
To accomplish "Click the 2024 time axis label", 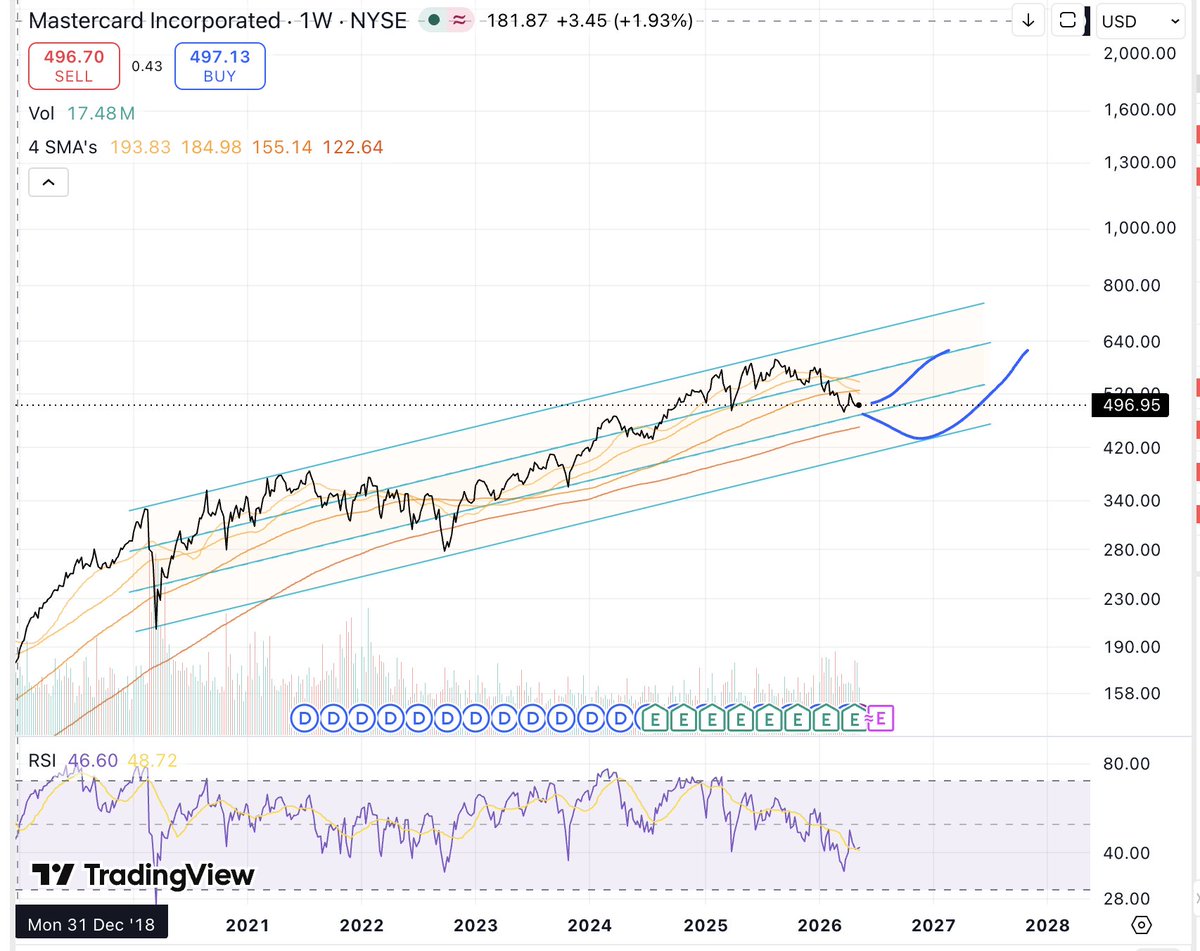I will [x=589, y=925].
